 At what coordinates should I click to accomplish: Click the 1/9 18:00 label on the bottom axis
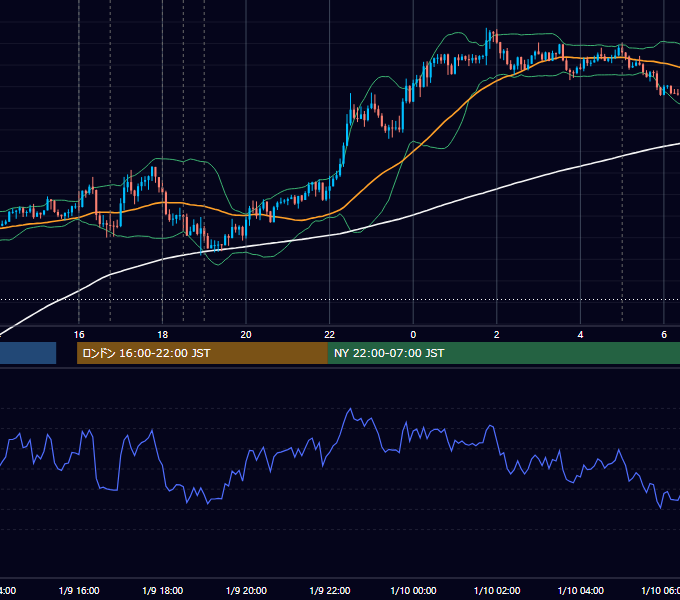[x=163, y=590]
